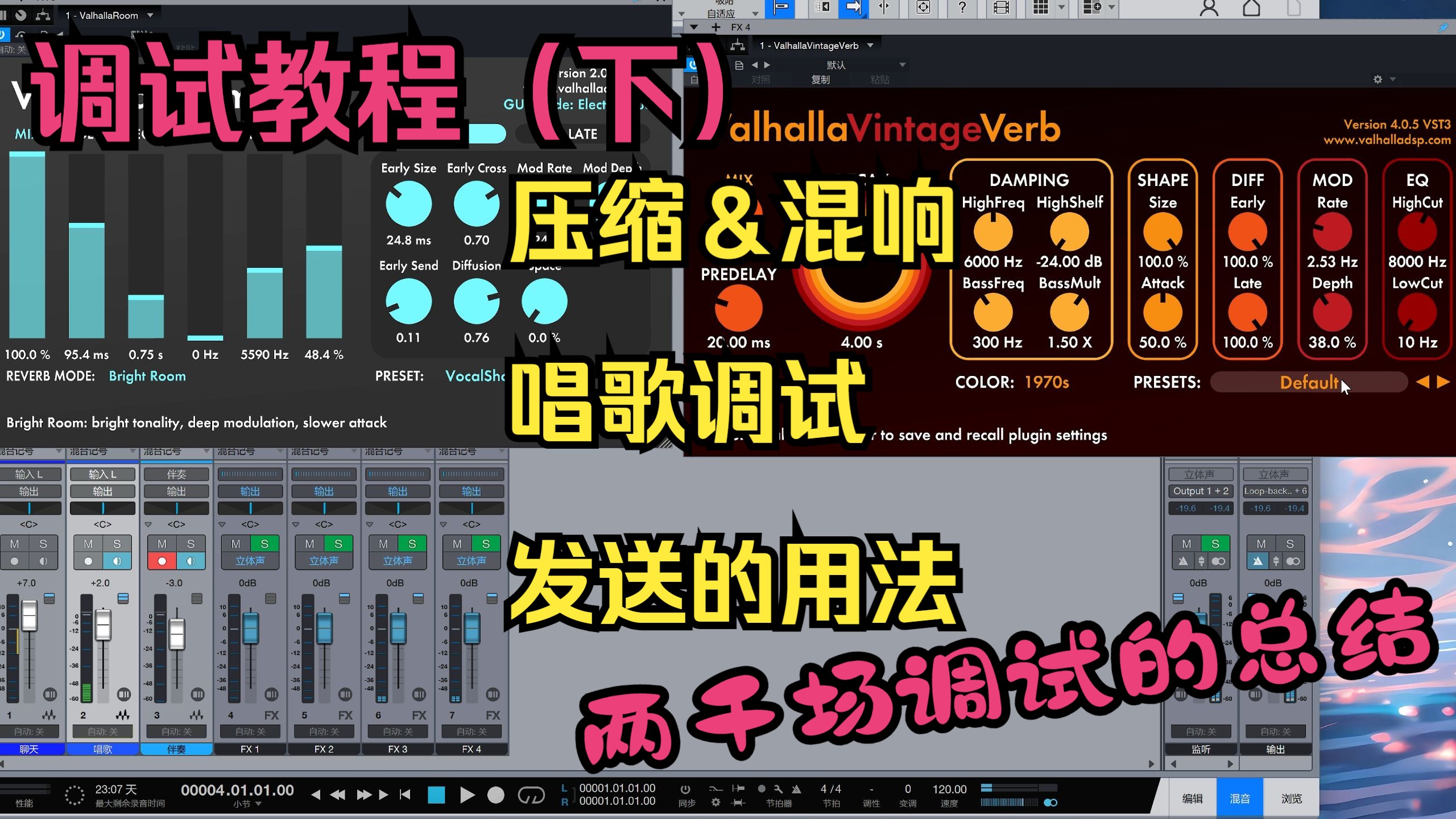Expand the 默认 preset dropdown
1456x819 pixels.
pyautogui.click(x=902, y=65)
